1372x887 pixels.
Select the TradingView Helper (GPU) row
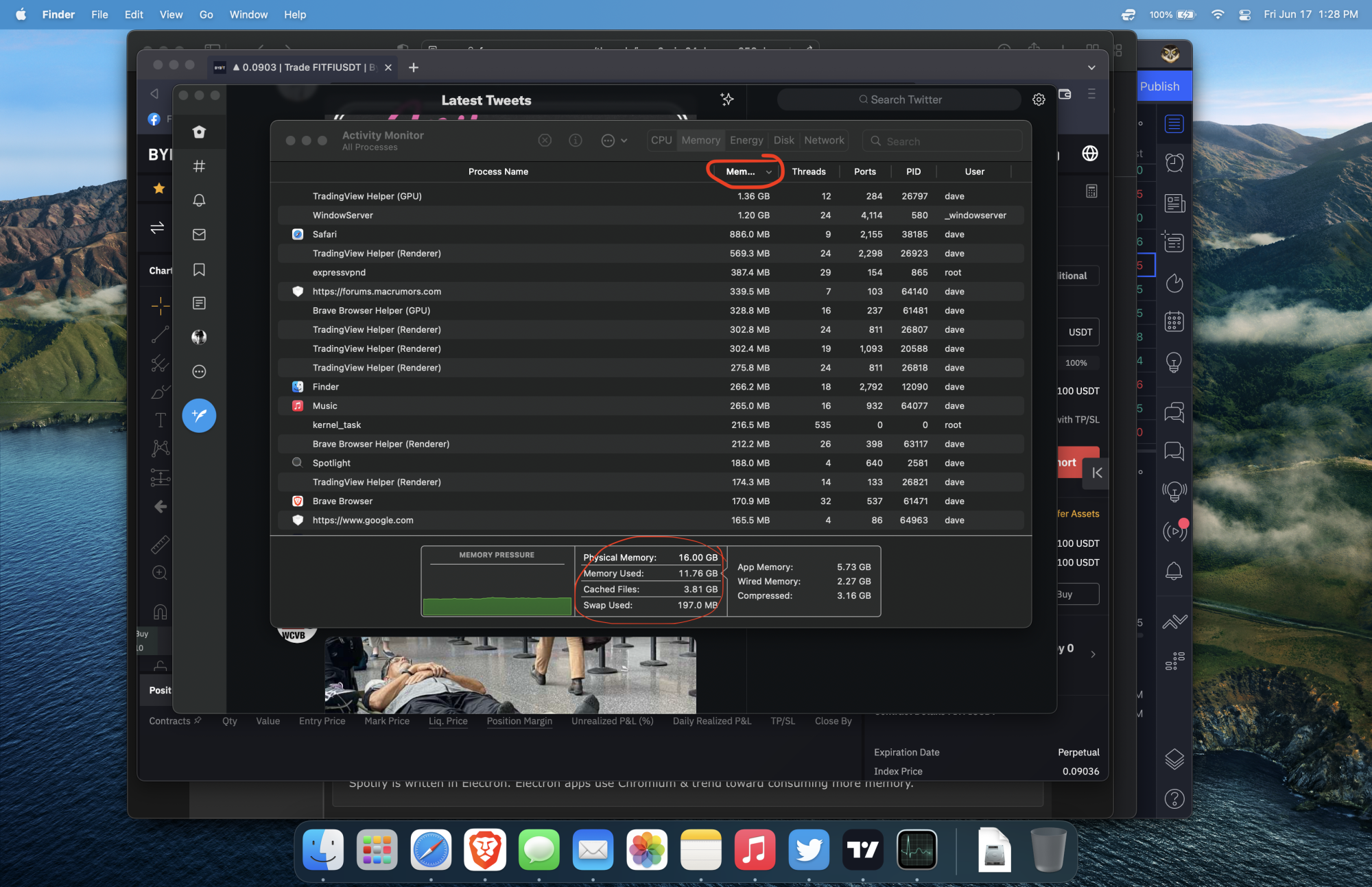pyautogui.click(x=650, y=196)
